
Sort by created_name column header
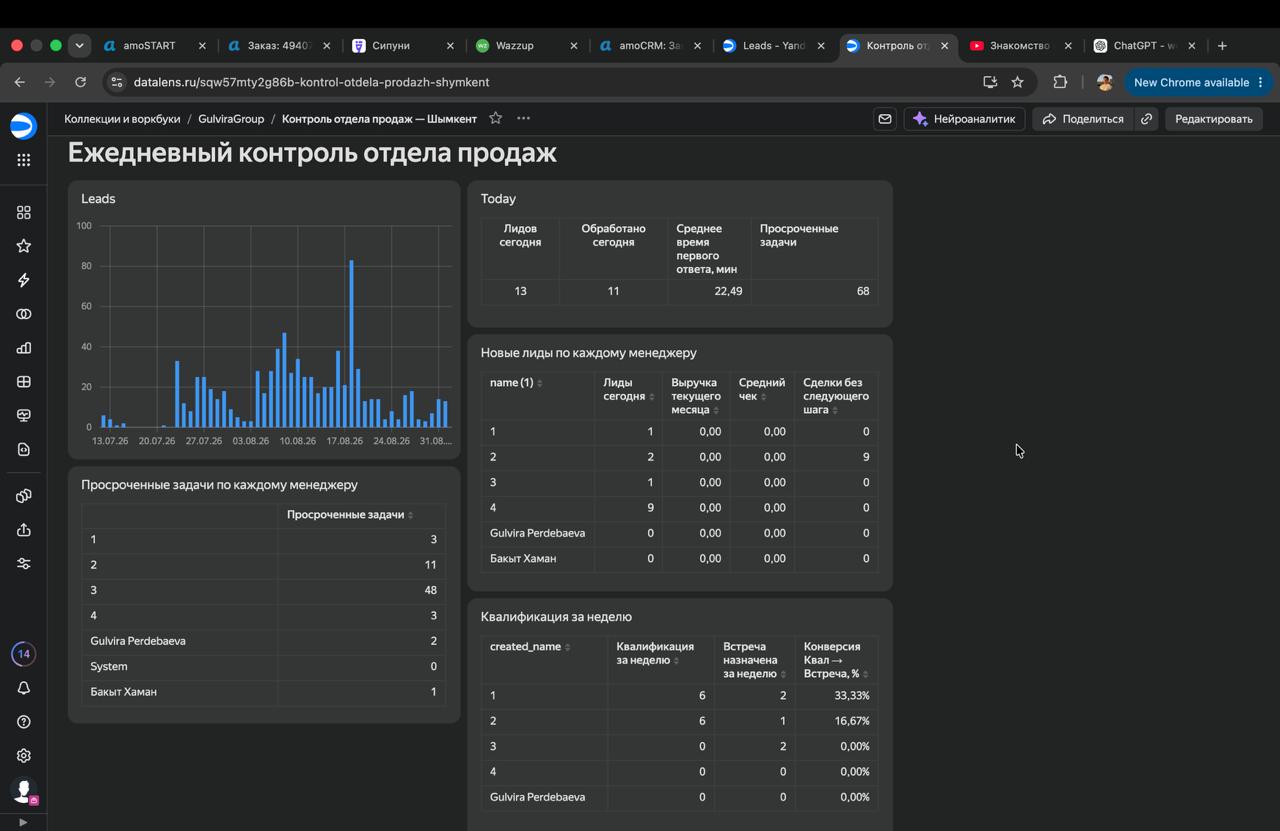(x=530, y=647)
